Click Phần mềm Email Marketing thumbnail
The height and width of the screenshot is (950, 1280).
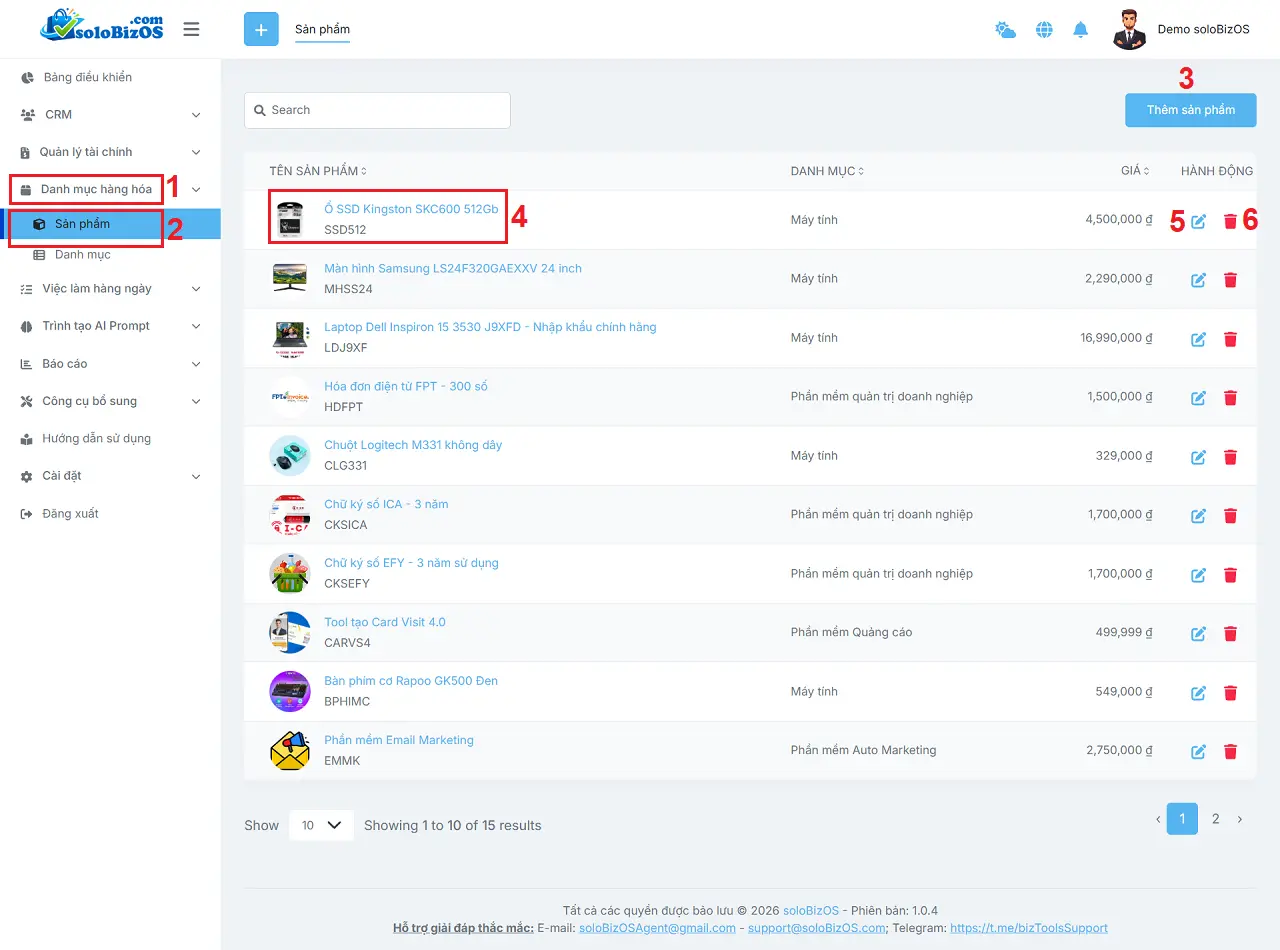[x=290, y=751]
